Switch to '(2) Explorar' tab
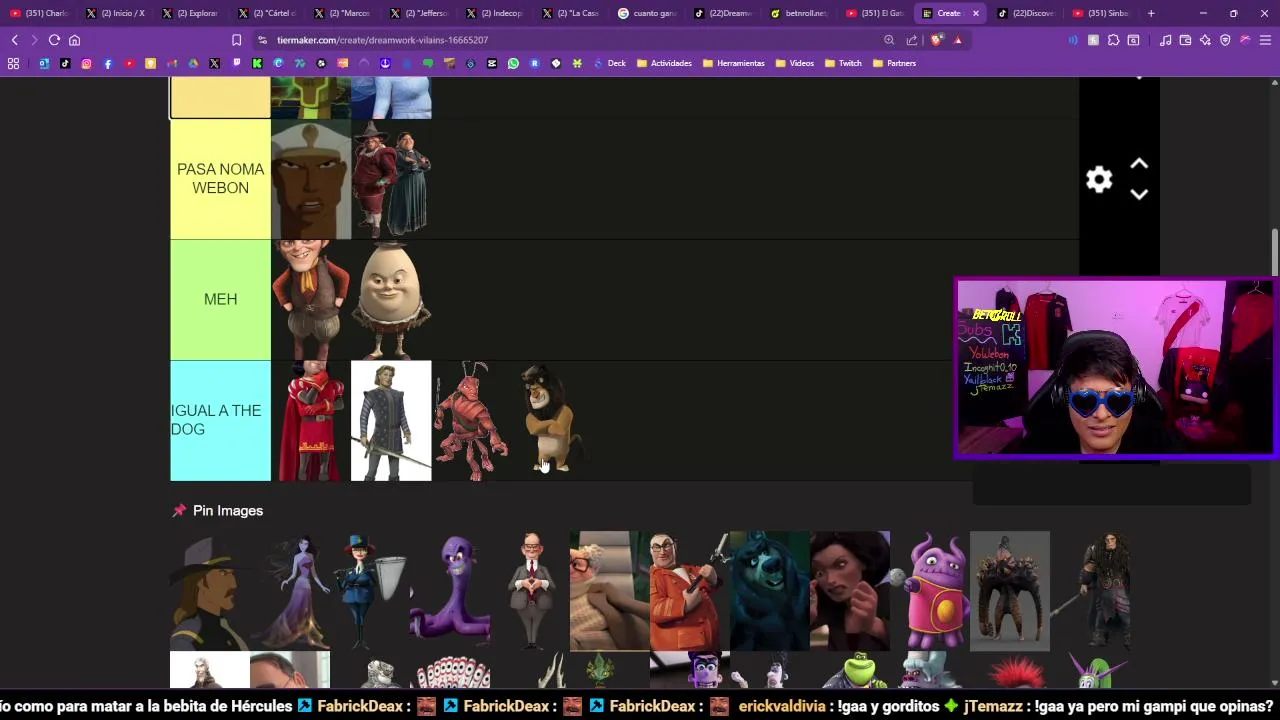 192,13
